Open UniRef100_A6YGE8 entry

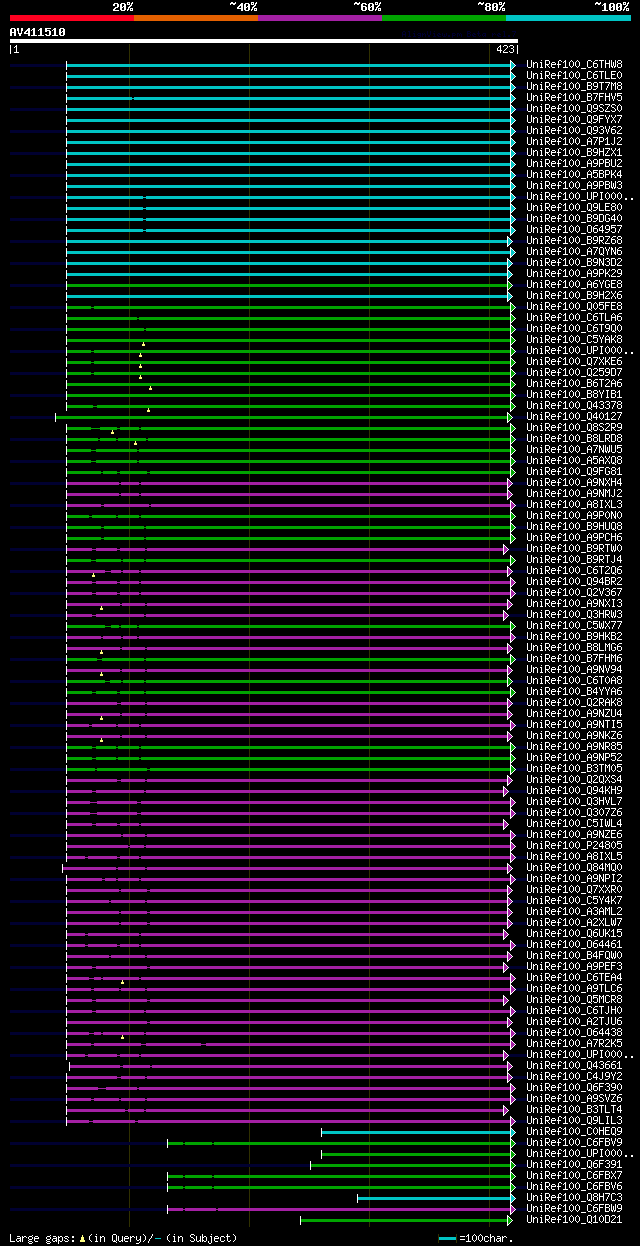pos(574,284)
